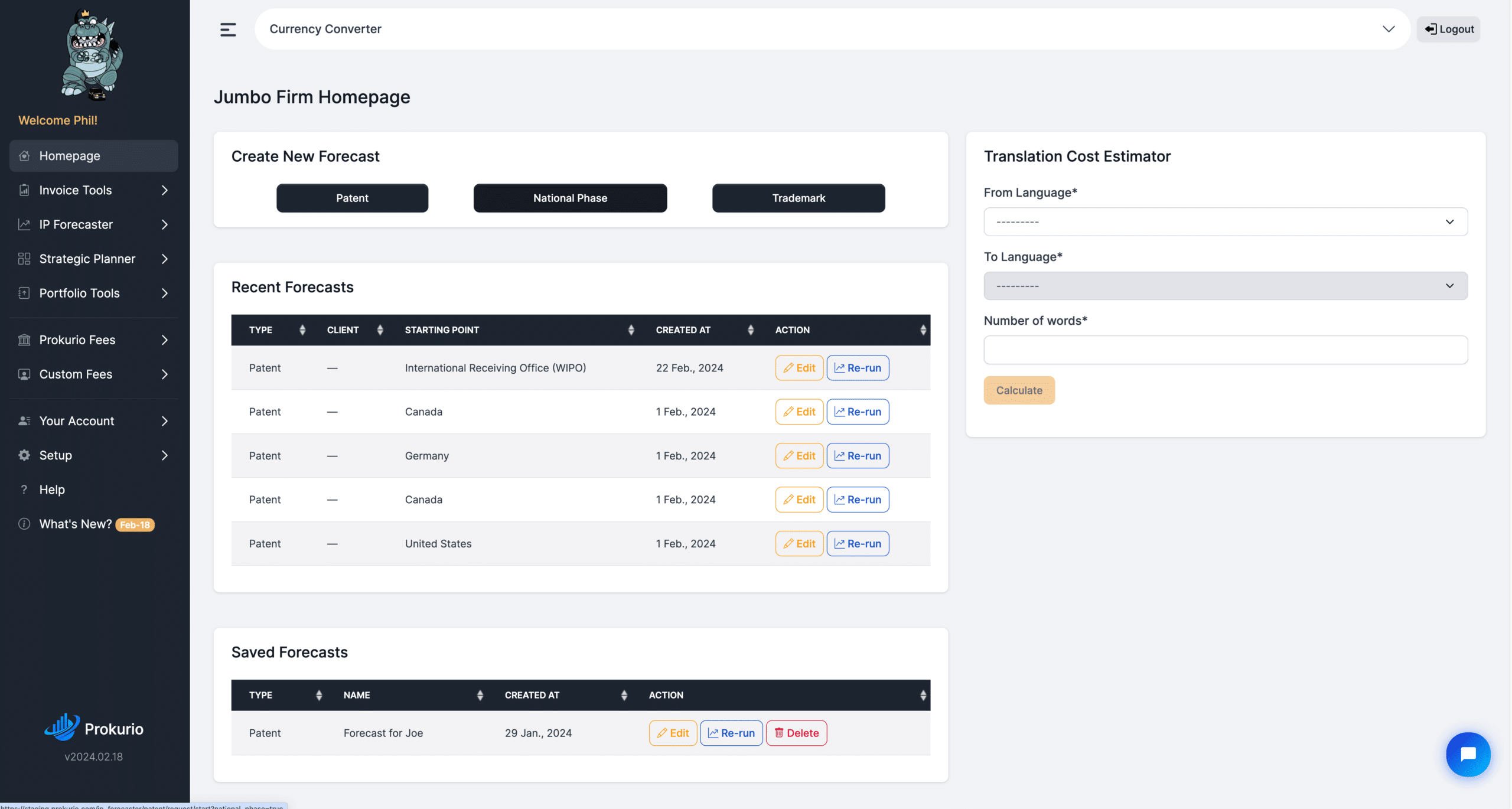This screenshot has height=809, width=1512.
Task: Click the Prokurio logo at sidebar bottom
Action: point(94,728)
